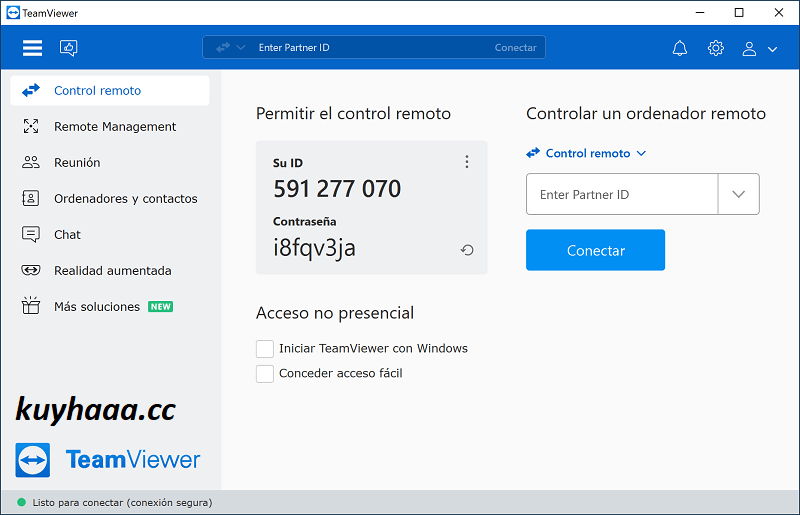Open Remote Management in the sidebar
The width and height of the screenshot is (800, 515).
110,127
